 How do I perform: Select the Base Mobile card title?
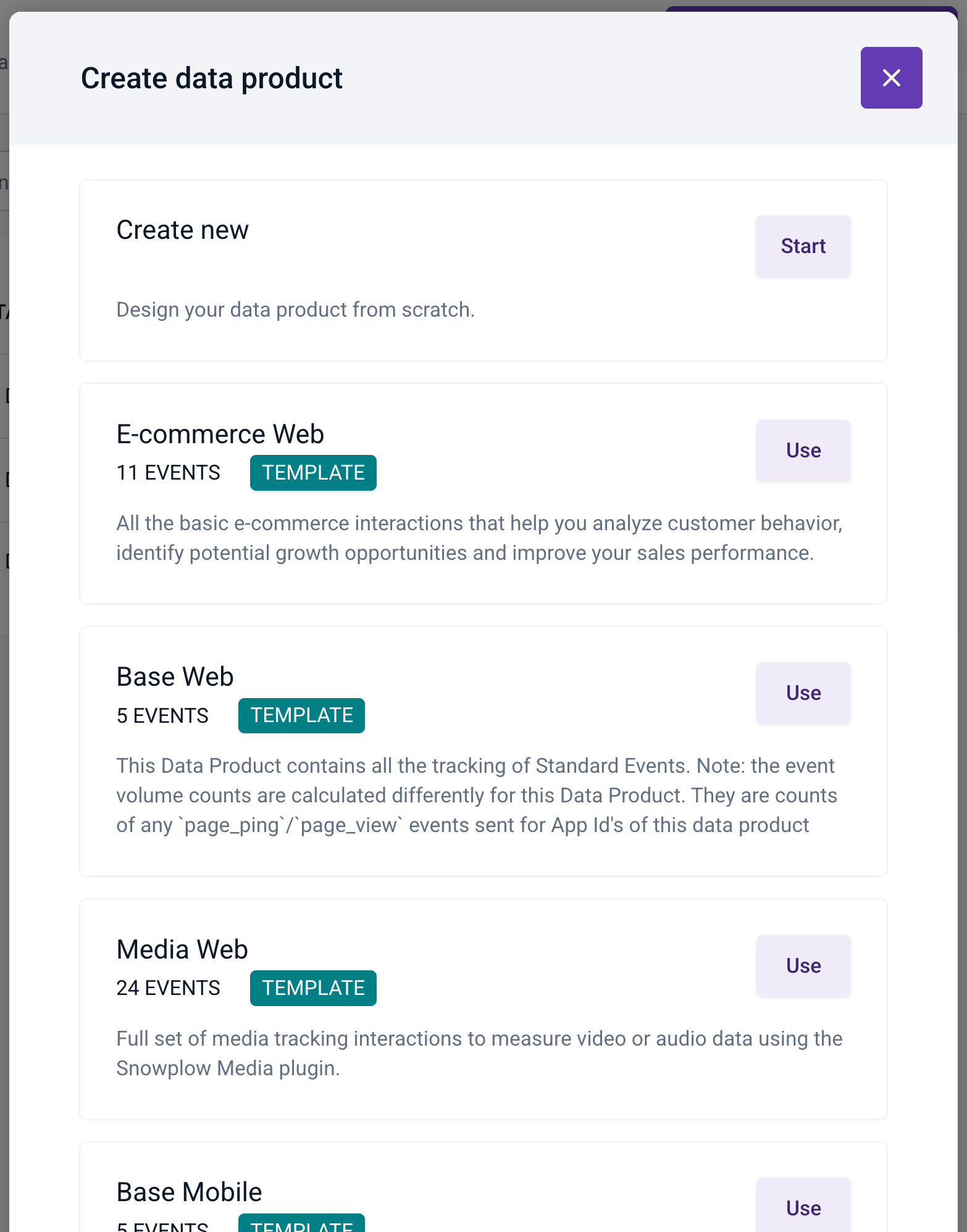[189, 1191]
